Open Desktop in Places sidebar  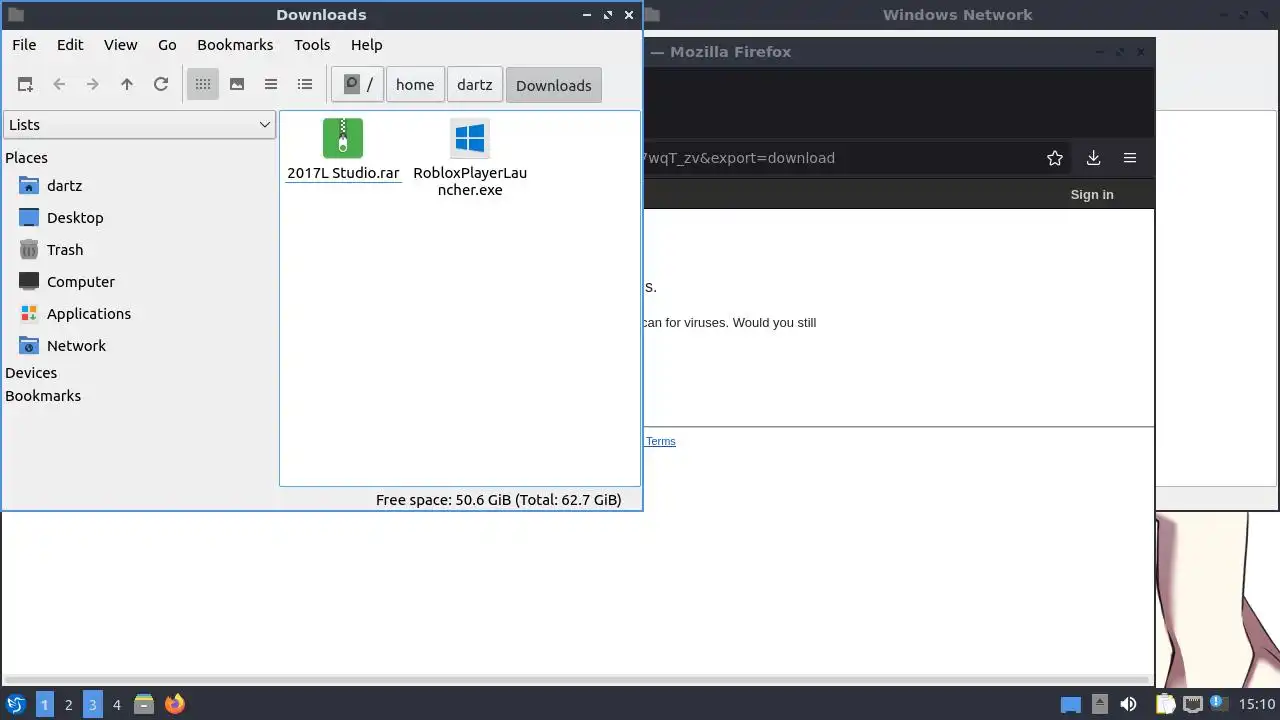tap(75, 218)
